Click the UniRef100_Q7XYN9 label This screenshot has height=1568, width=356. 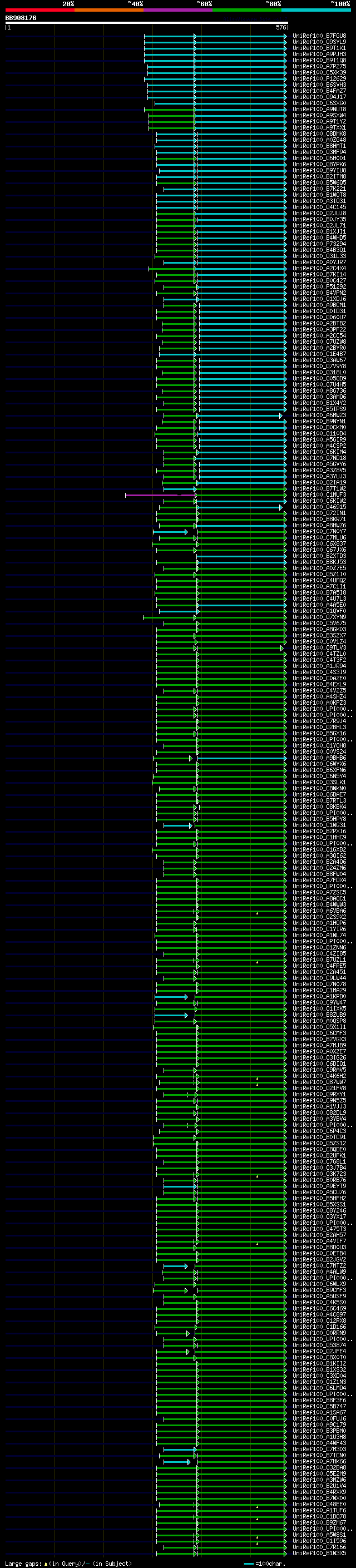pos(319,617)
